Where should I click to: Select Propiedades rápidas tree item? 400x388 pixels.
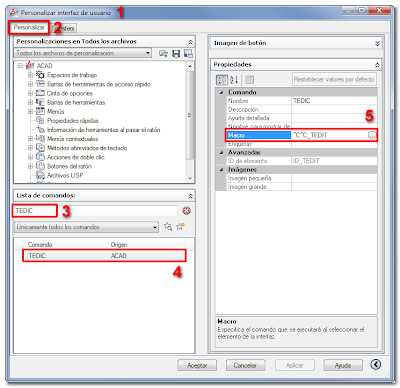[x=73, y=121]
